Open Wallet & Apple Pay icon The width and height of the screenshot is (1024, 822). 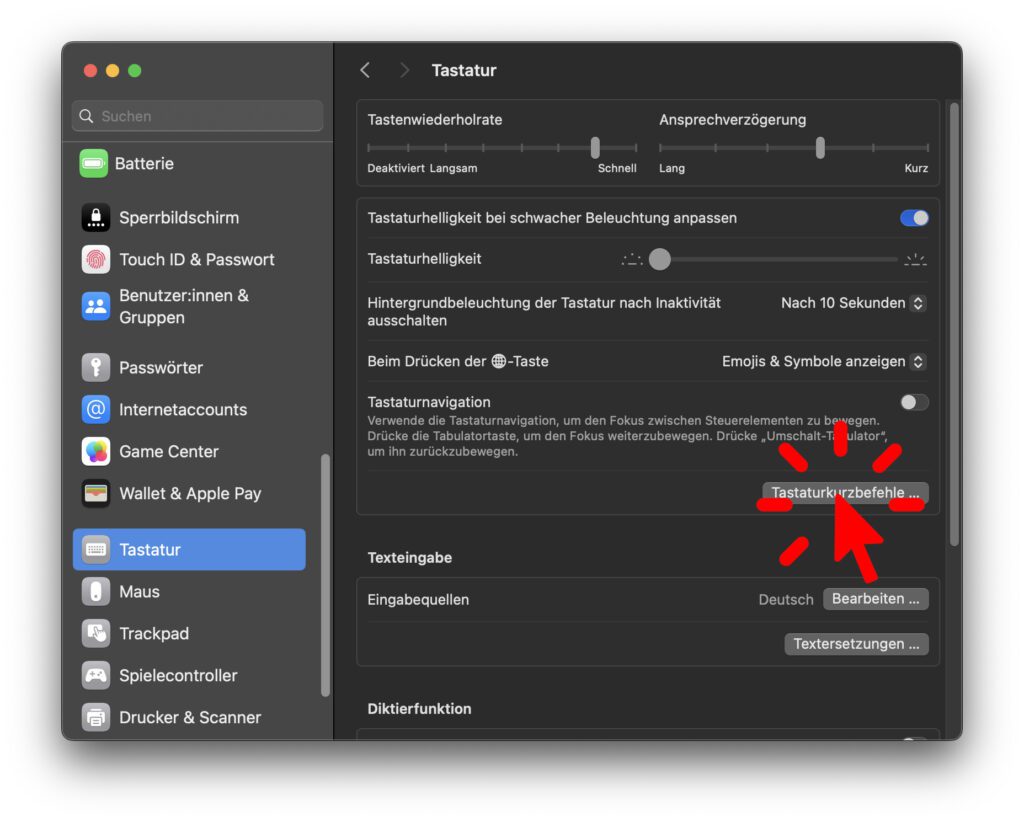pos(96,493)
